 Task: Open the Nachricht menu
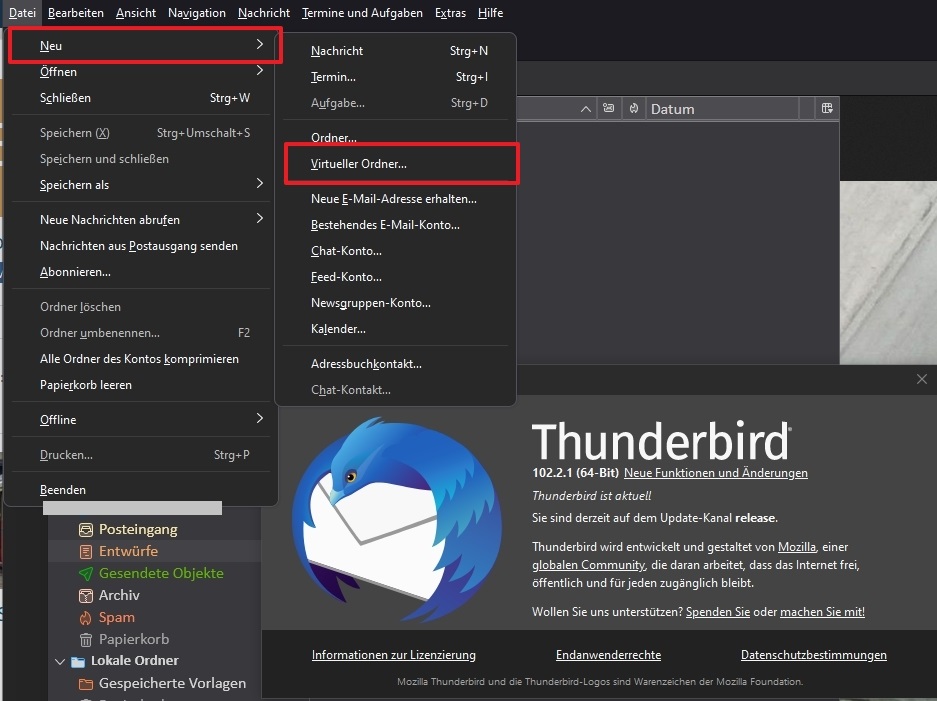[264, 13]
